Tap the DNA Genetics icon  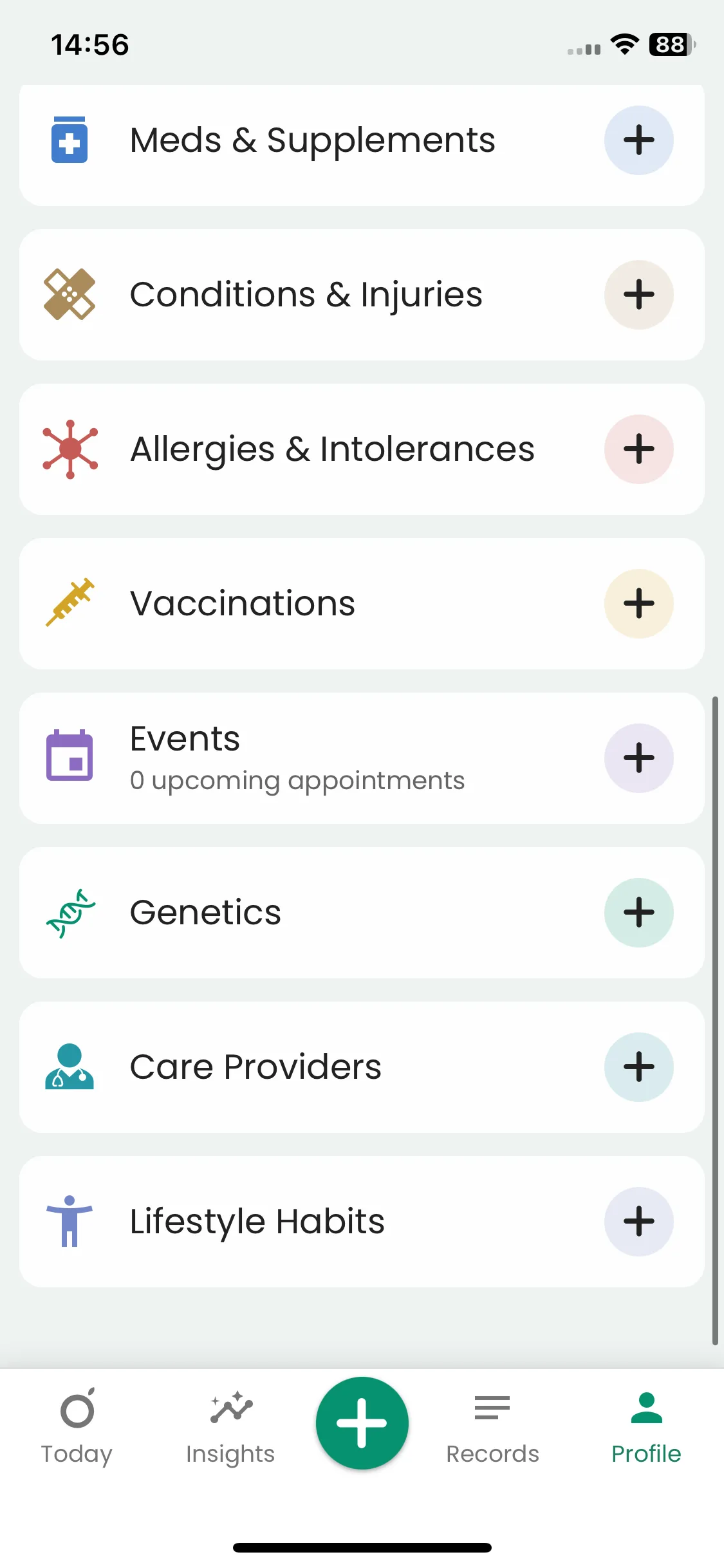(70, 913)
